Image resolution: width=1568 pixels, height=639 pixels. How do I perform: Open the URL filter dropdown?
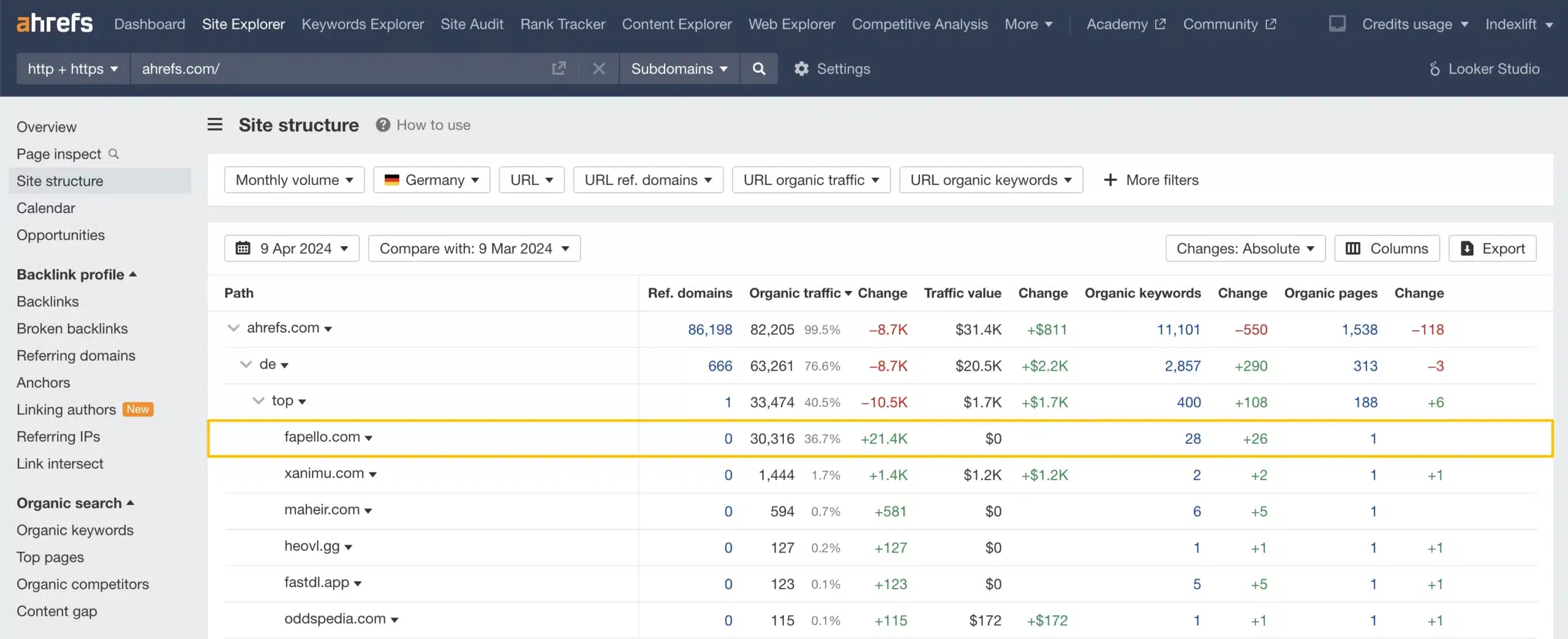pyautogui.click(x=532, y=180)
